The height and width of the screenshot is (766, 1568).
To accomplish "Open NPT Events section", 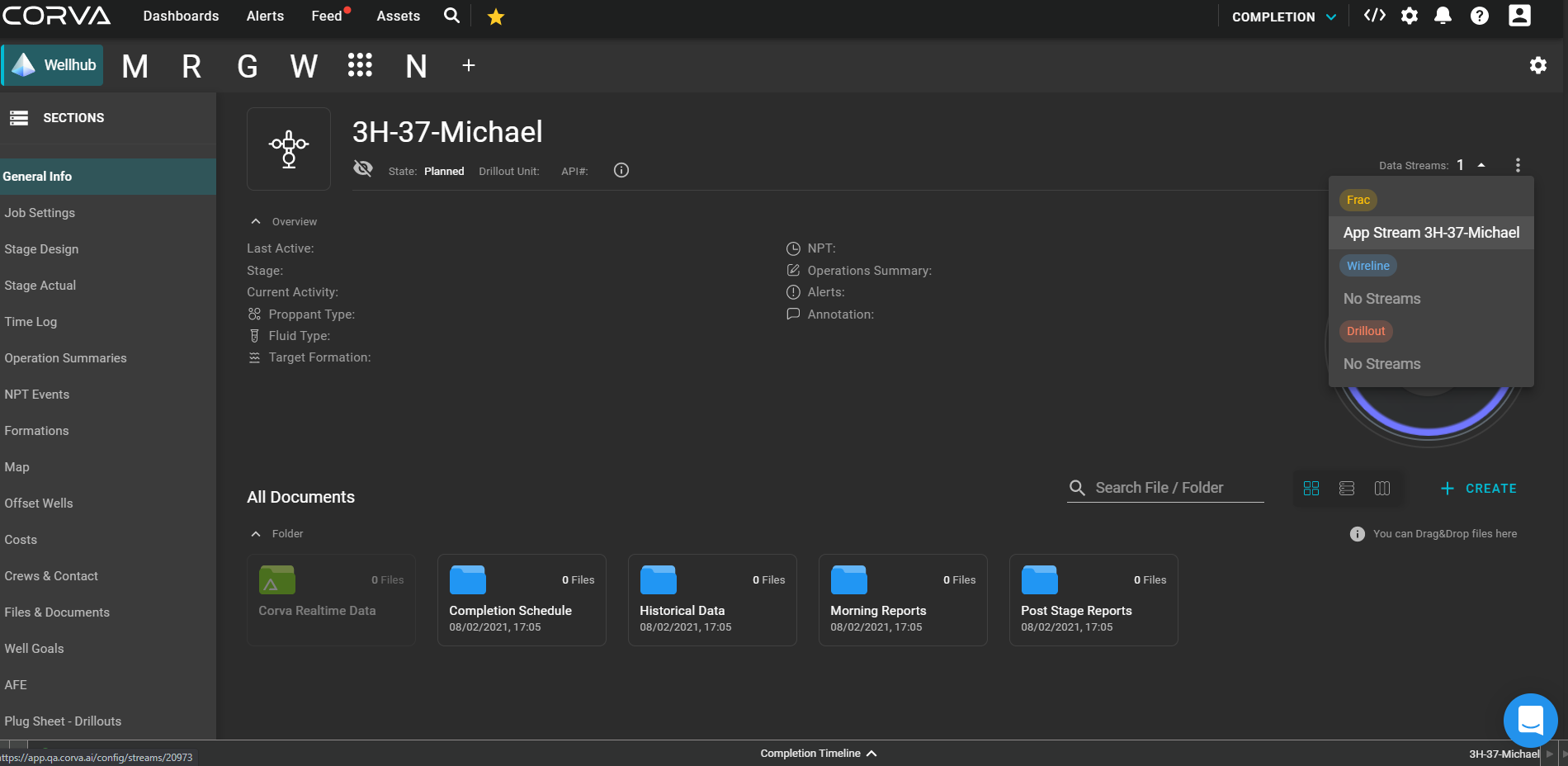I will click(x=108, y=395).
